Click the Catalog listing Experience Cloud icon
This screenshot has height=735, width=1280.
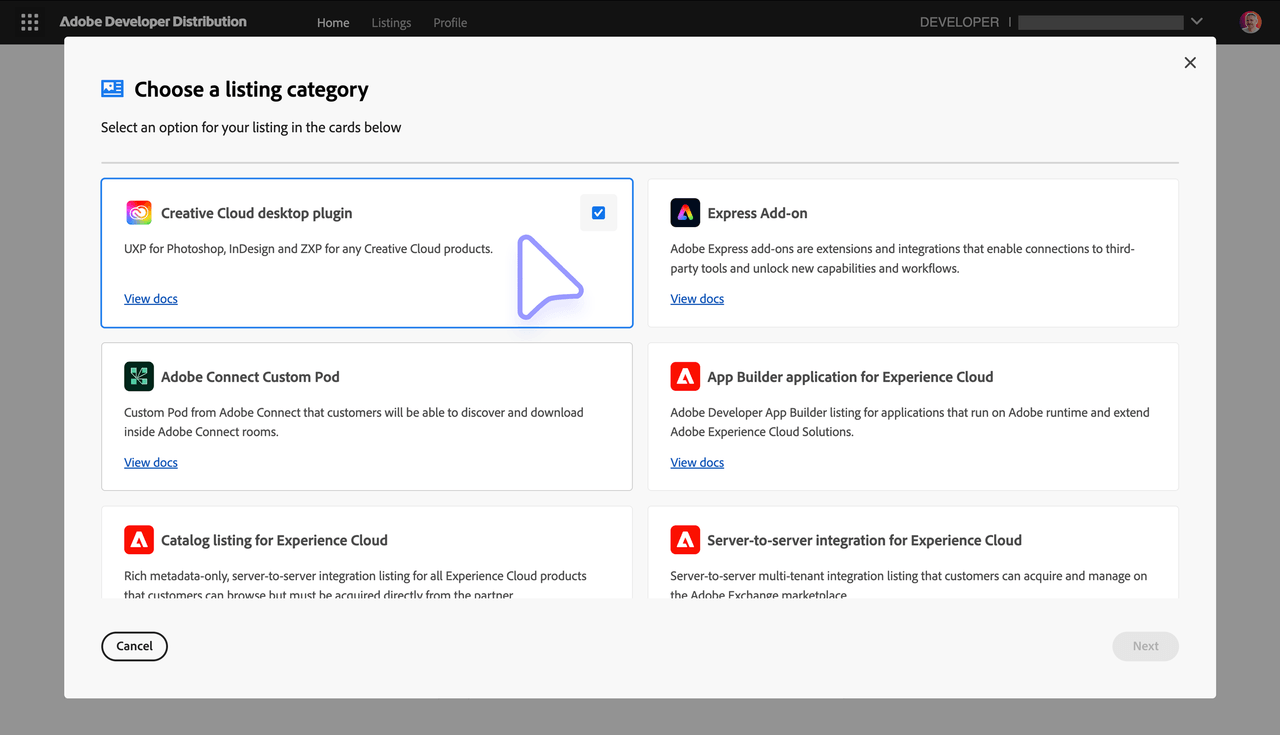click(138, 539)
